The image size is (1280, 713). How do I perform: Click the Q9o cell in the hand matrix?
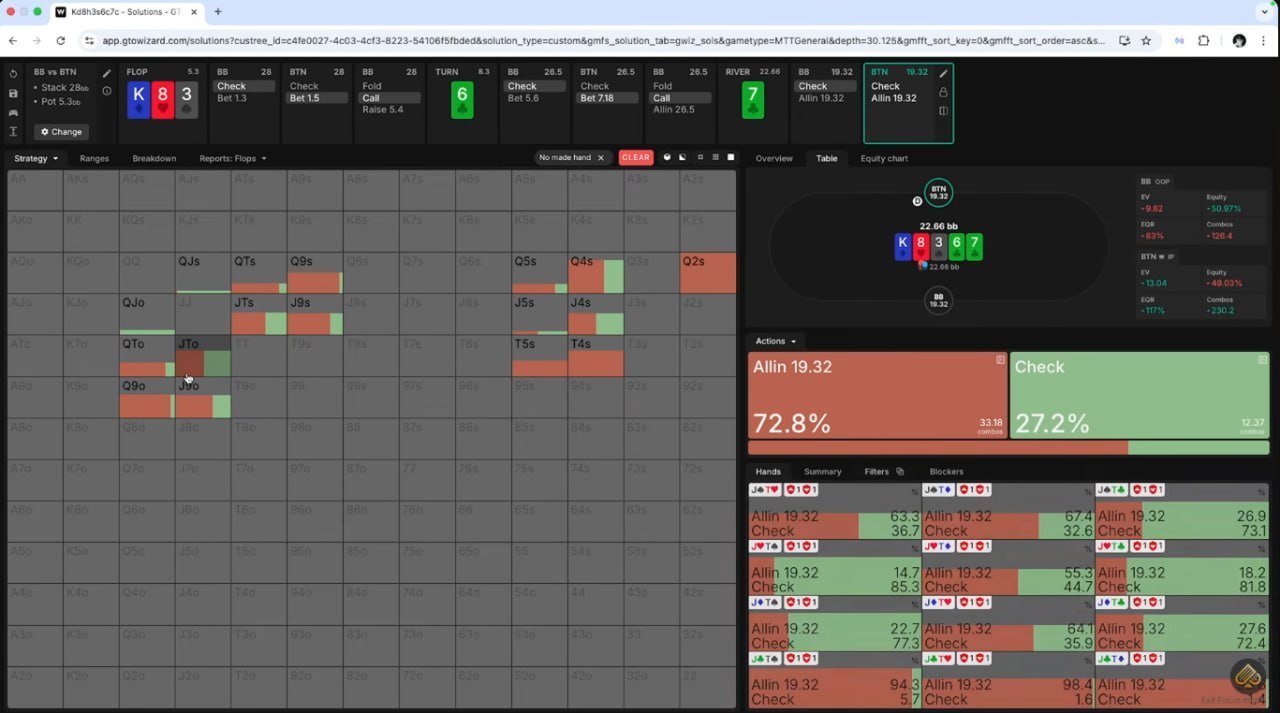147,397
